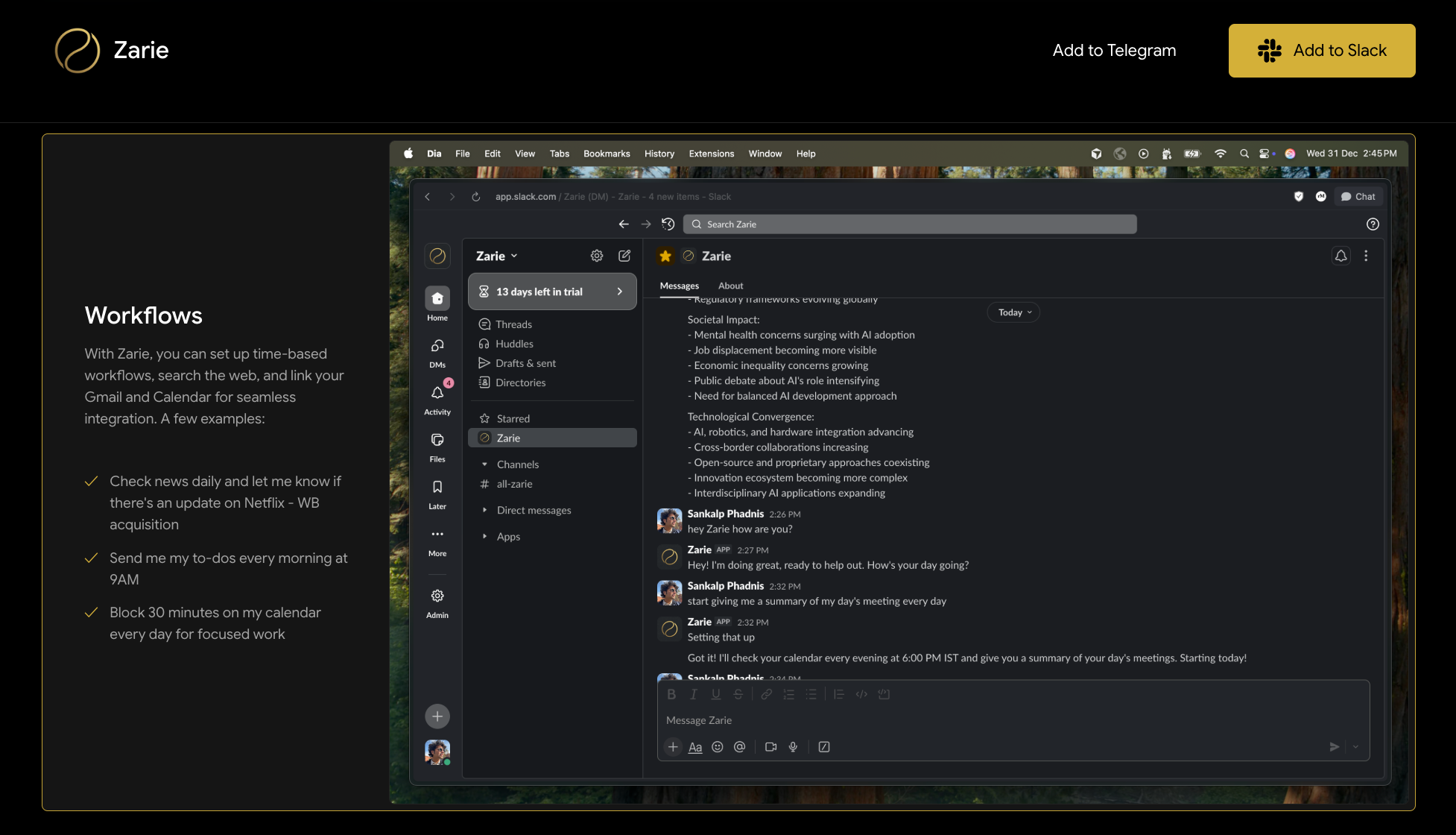The image size is (1456, 835).
Task: Expand the Today date dropdown
Action: pyautogui.click(x=1014, y=312)
